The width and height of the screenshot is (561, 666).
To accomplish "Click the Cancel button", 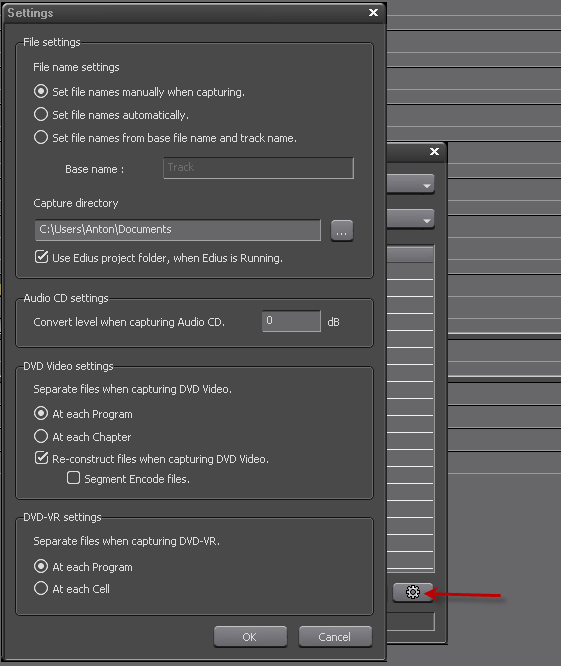I will (x=335, y=637).
